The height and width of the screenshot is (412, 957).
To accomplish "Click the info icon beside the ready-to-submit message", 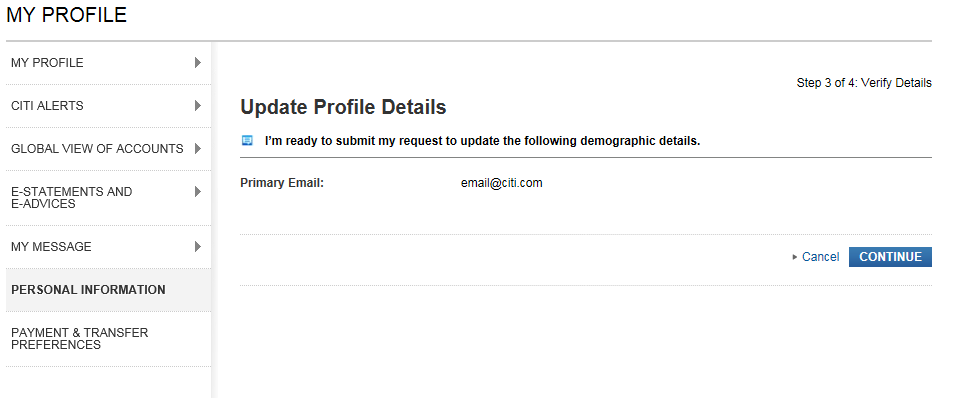I will [247, 141].
